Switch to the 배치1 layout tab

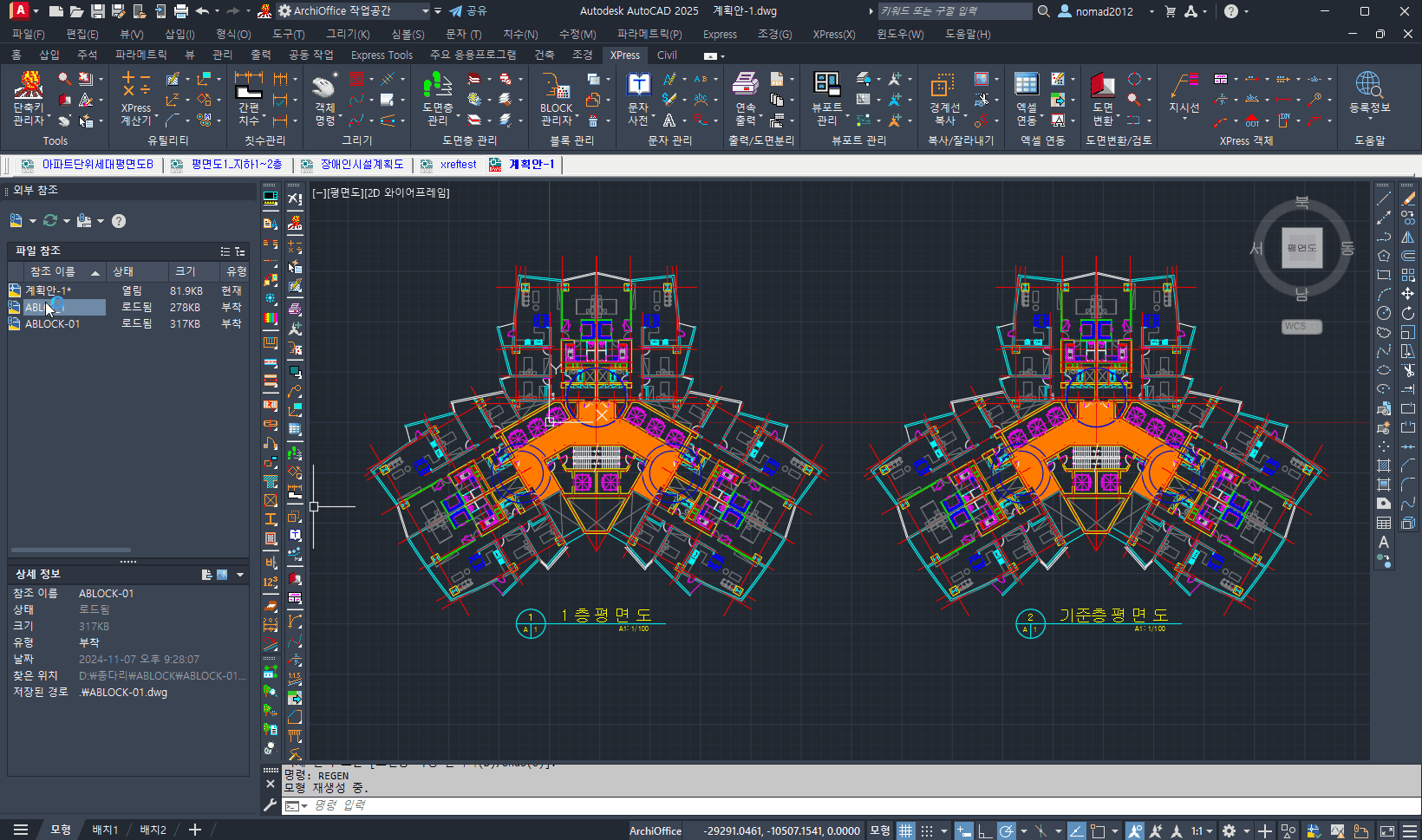[105, 830]
